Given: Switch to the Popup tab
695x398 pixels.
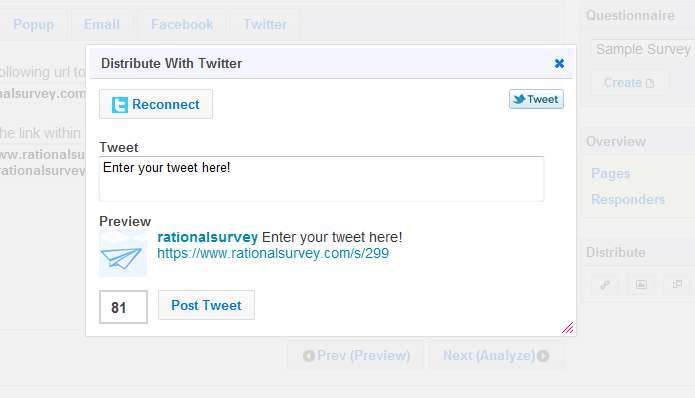Looking at the screenshot, I should 34,24.
